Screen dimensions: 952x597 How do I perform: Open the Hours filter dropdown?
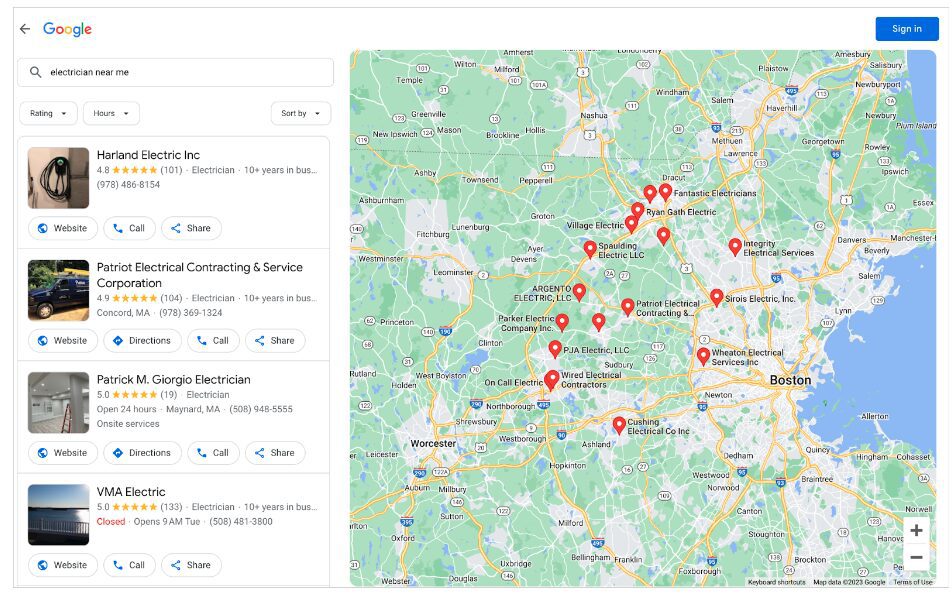coord(111,114)
